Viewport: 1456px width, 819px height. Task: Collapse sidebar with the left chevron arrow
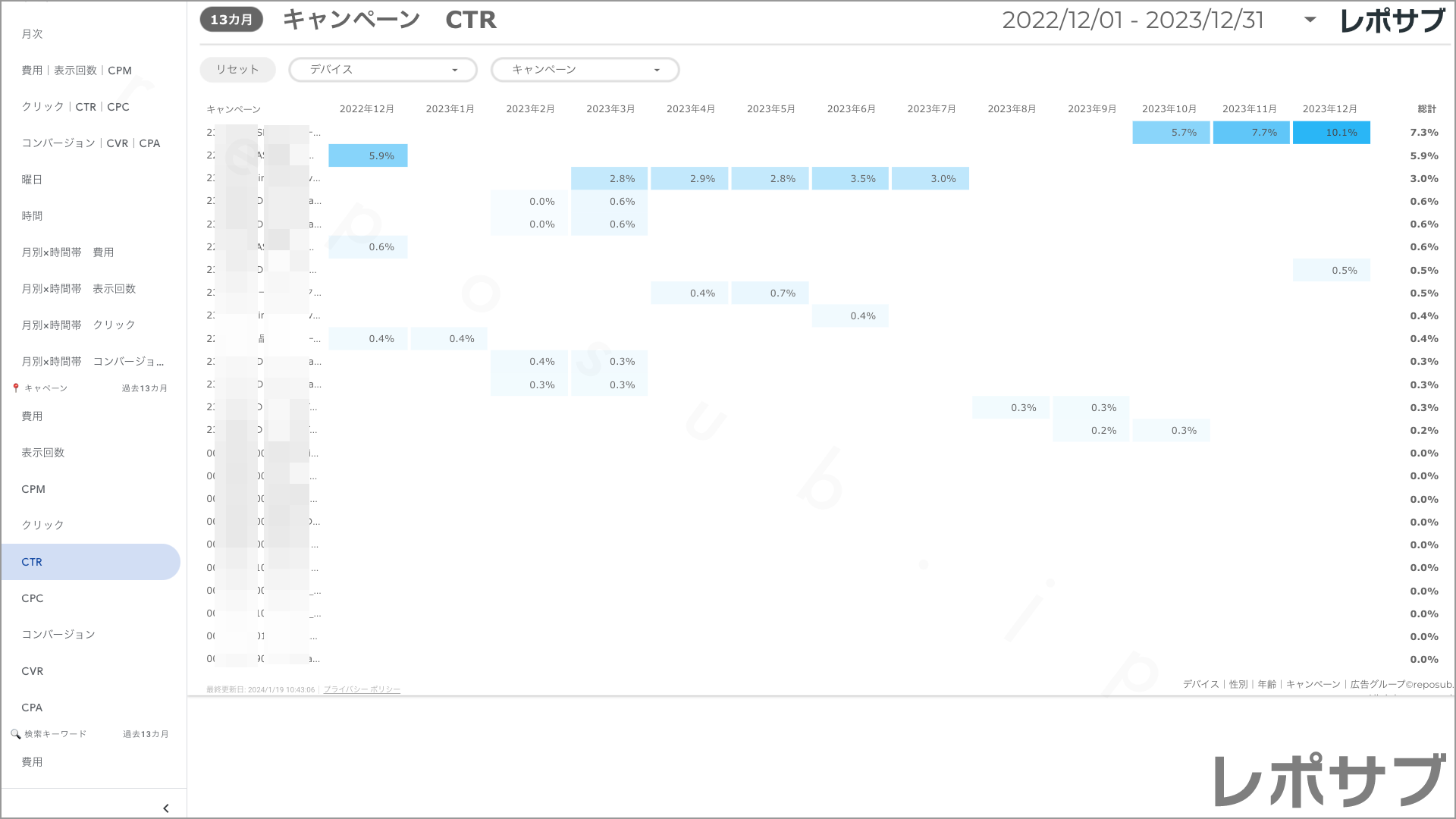pos(166,808)
